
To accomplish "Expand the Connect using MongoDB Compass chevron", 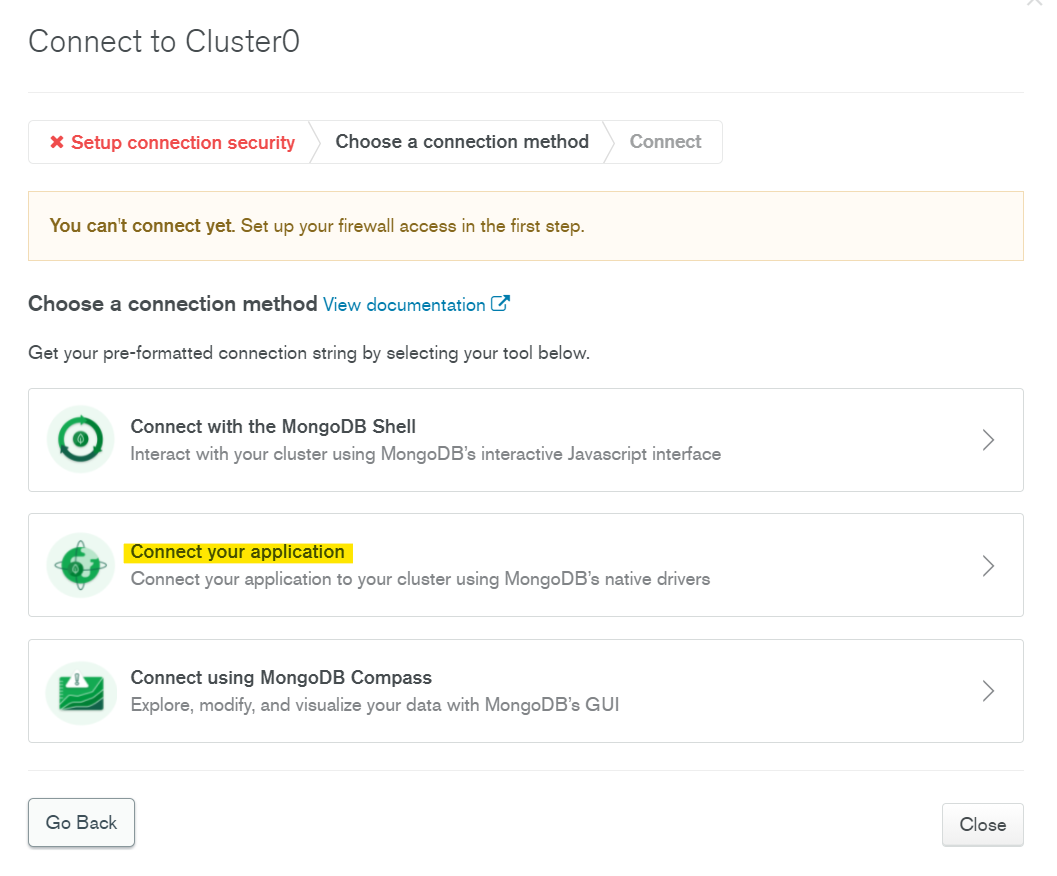I will click(988, 691).
